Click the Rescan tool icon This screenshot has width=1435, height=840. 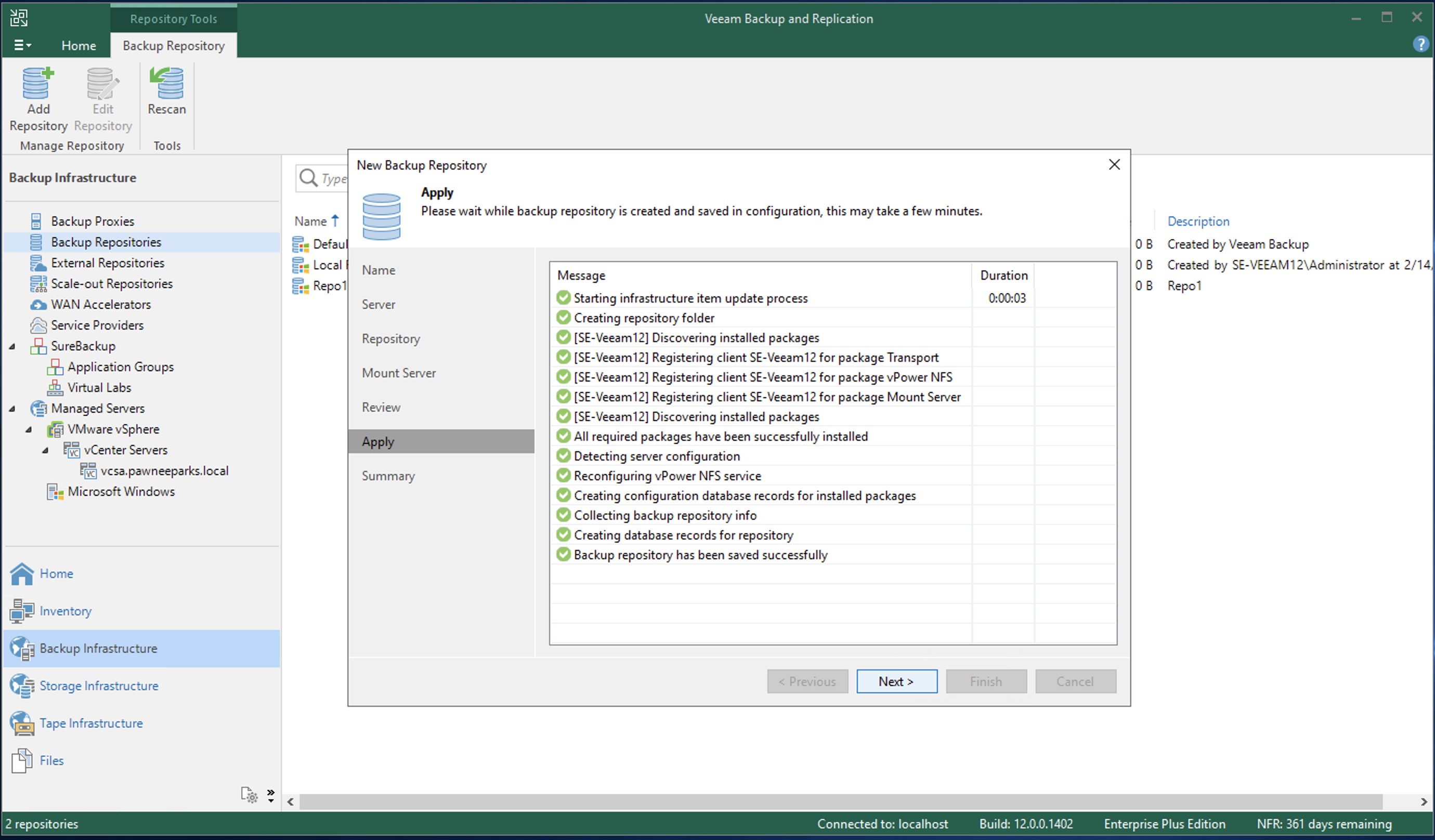click(x=166, y=83)
